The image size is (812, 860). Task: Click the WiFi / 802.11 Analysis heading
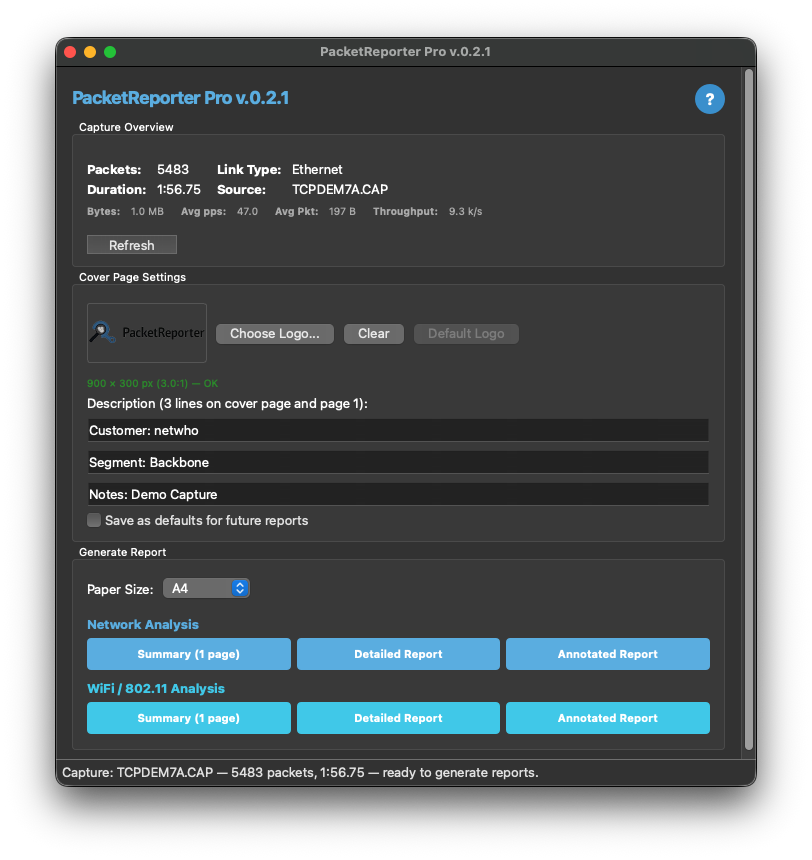[156, 688]
